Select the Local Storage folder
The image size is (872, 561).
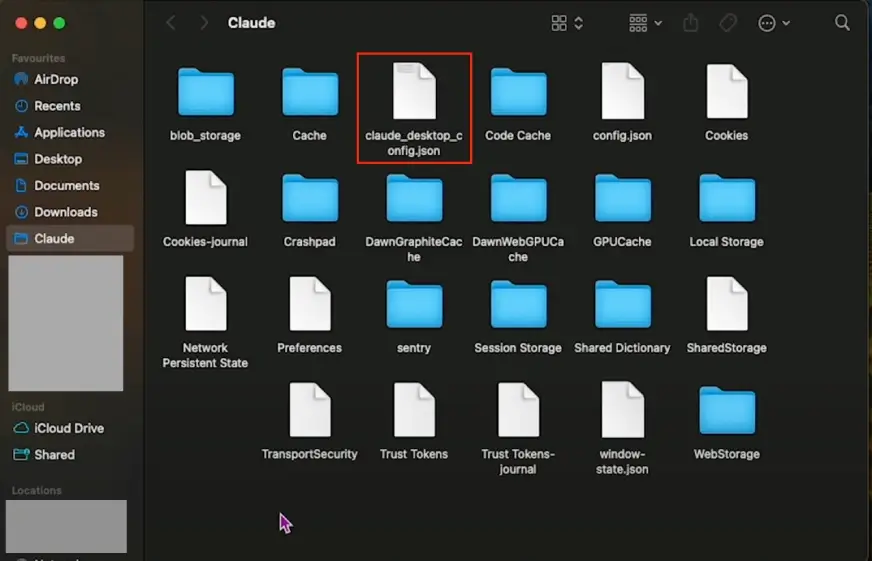pyautogui.click(x=726, y=198)
